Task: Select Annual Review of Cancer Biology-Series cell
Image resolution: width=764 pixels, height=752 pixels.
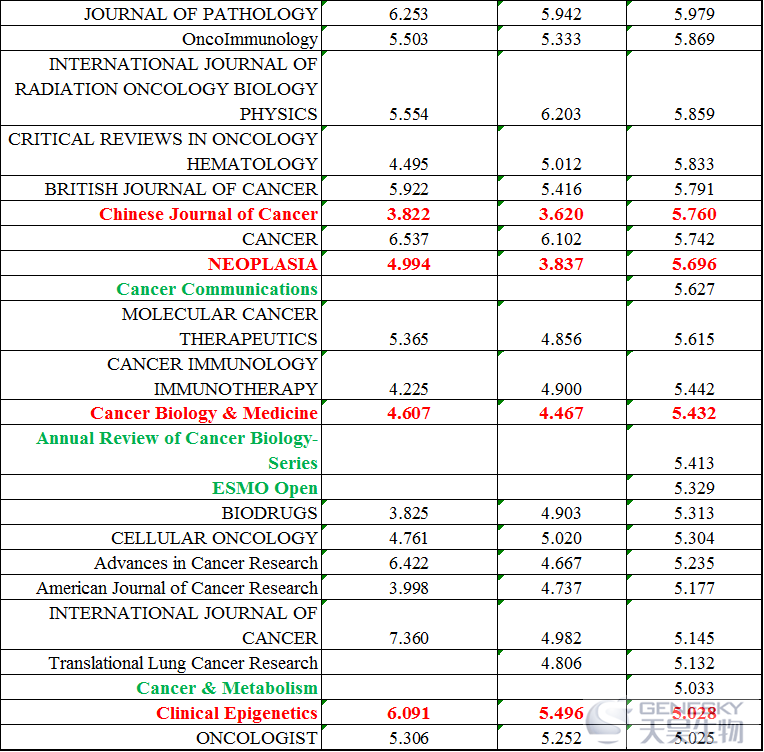Action: click(x=161, y=450)
